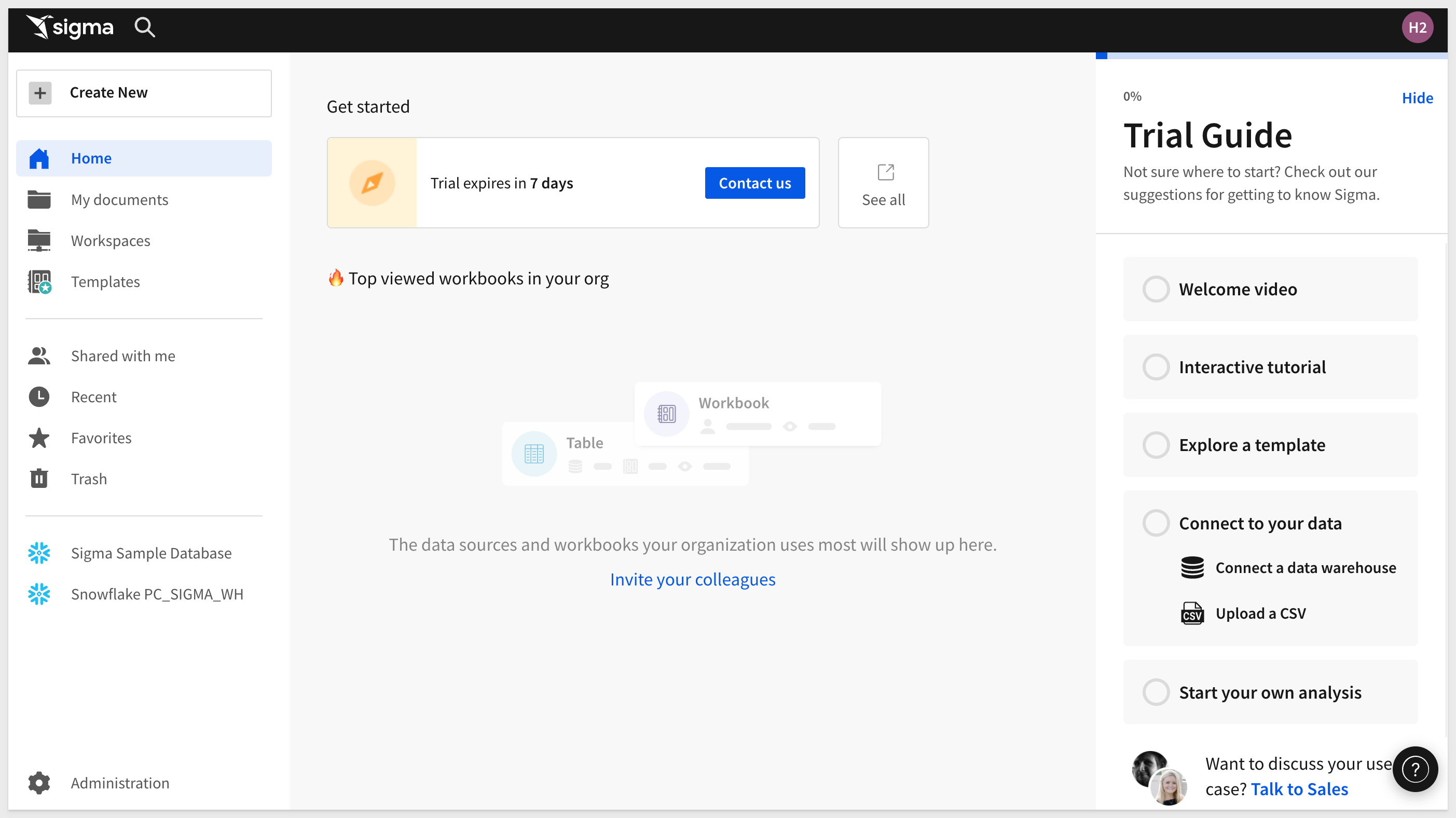Mark the Start your own analysis step circle
This screenshot has height=818, width=1456.
1156,692
